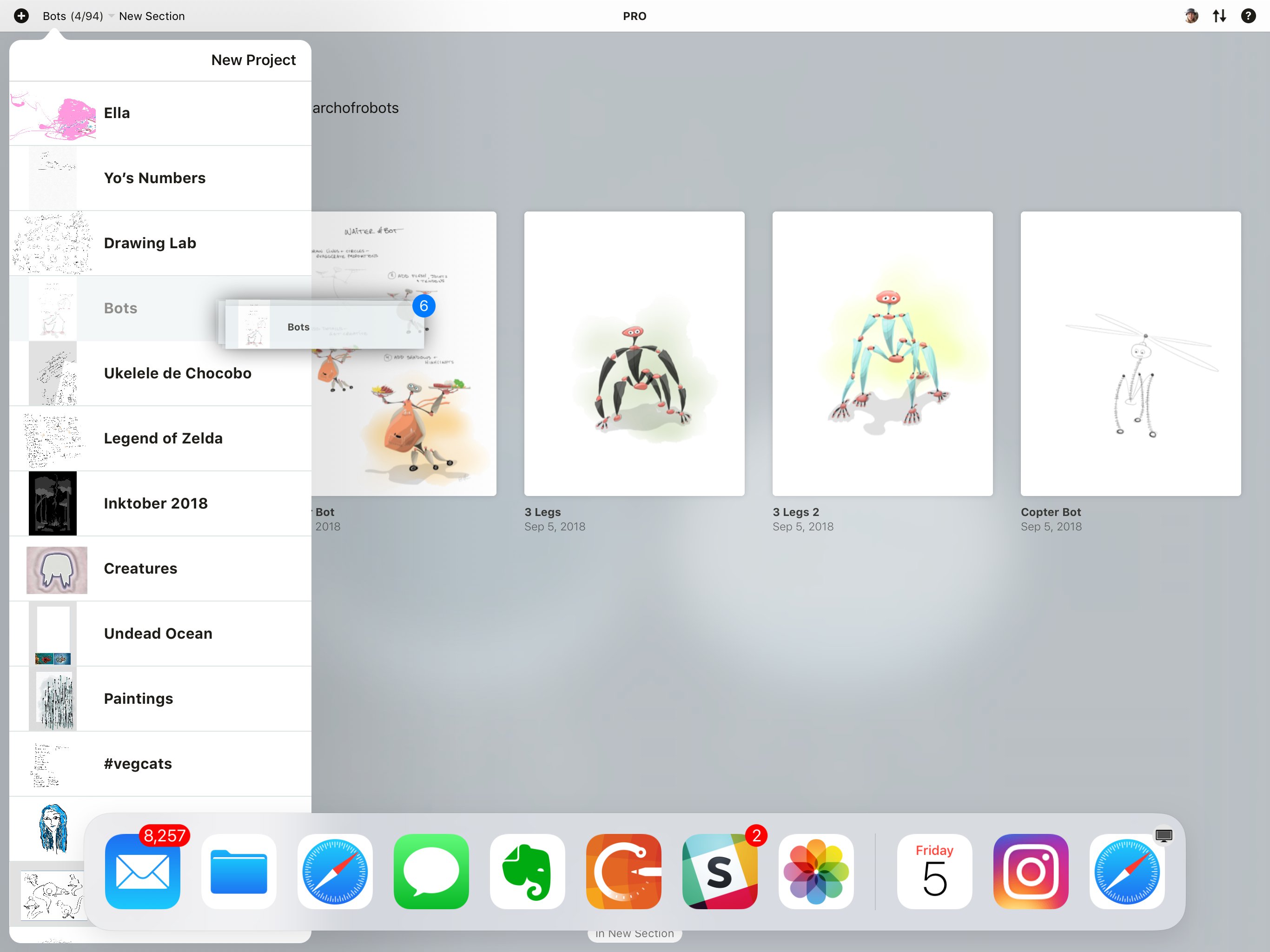Image resolution: width=1270 pixels, height=952 pixels.
Task: Select the Yo's Numbers project
Action: pyautogui.click(x=160, y=178)
